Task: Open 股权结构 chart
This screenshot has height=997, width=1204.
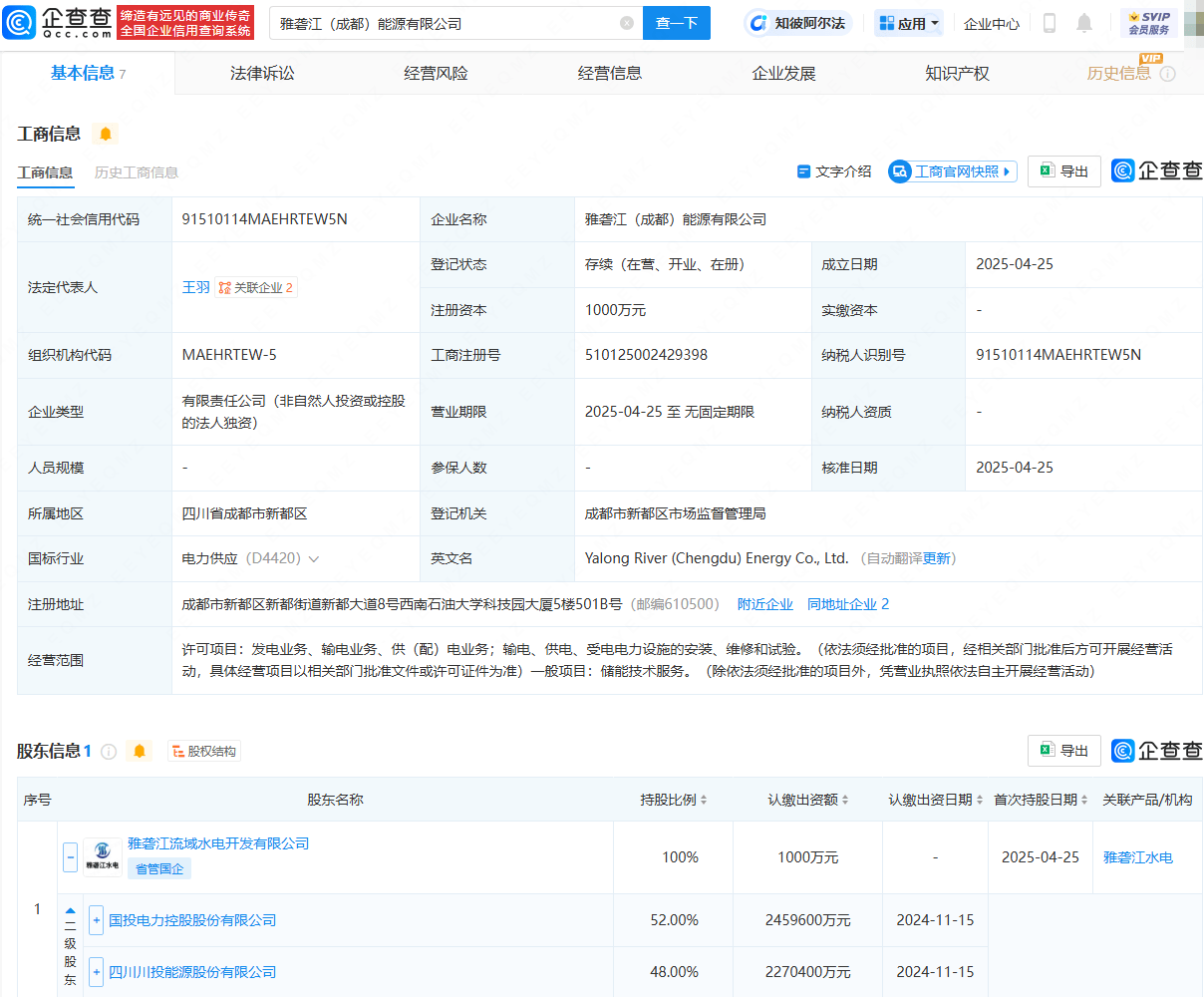Action: (x=203, y=751)
